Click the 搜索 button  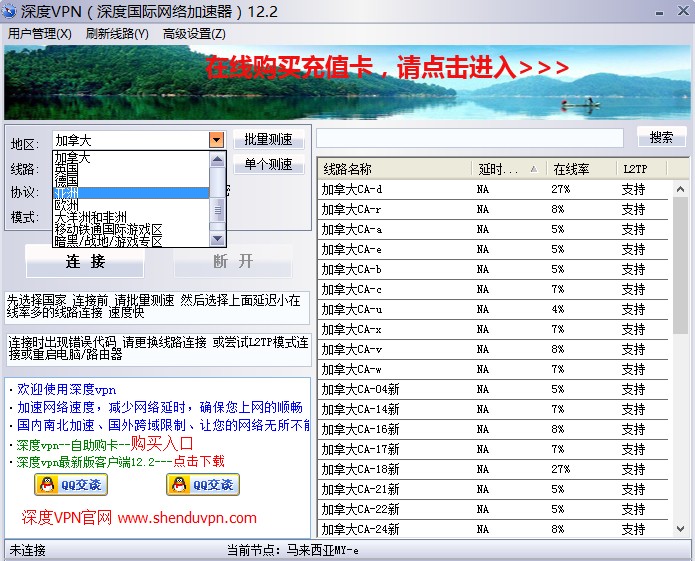pos(661,137)
